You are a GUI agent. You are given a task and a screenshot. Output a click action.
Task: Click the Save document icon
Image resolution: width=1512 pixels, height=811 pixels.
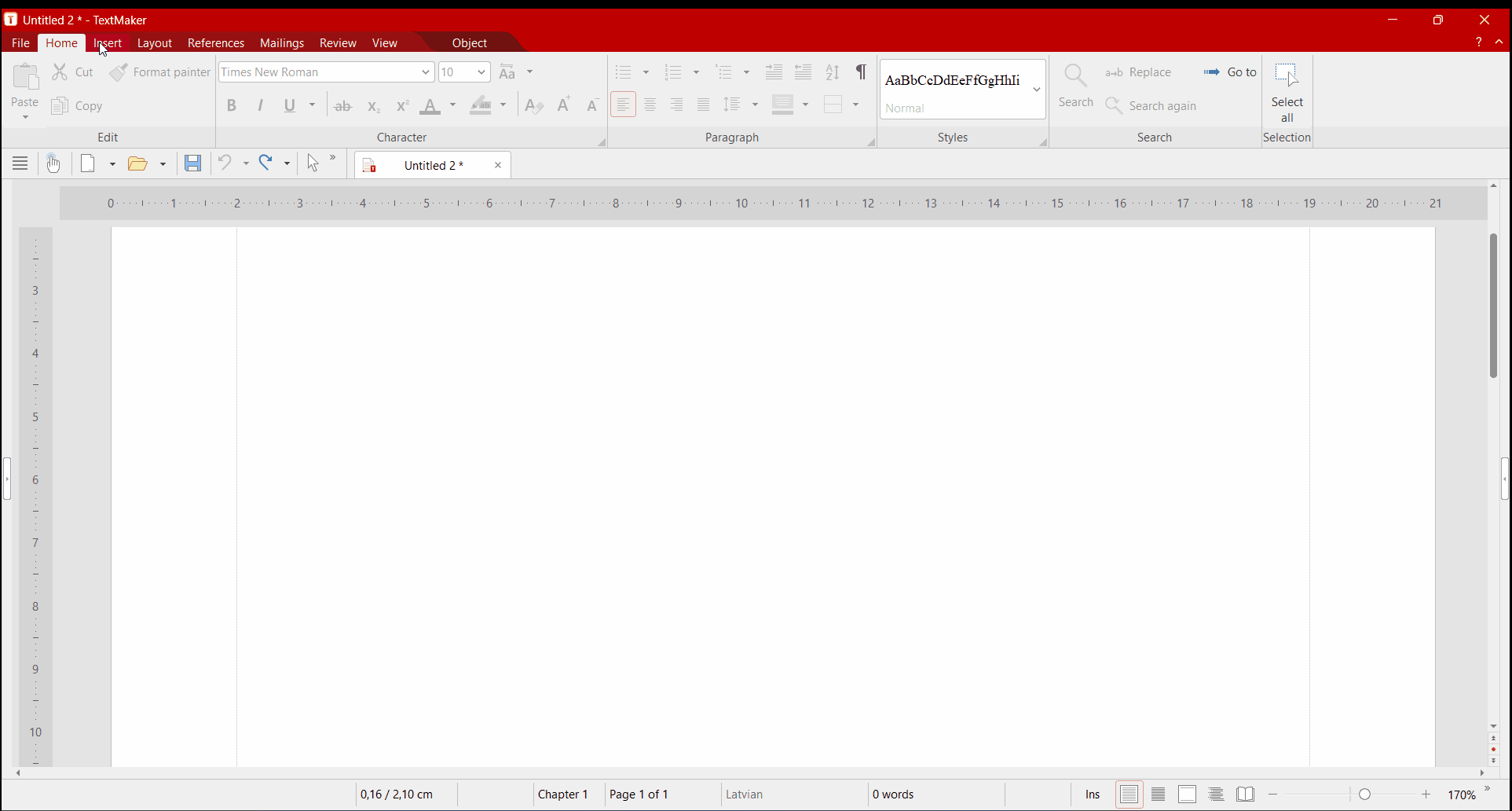(192, 163)
